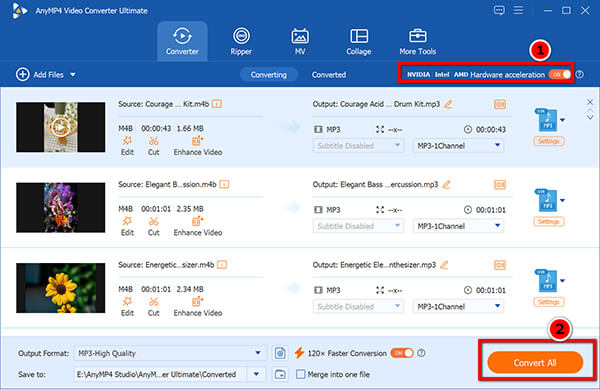
Task: View source info for Elegant B...ssion.m4b
Action: 224,184
